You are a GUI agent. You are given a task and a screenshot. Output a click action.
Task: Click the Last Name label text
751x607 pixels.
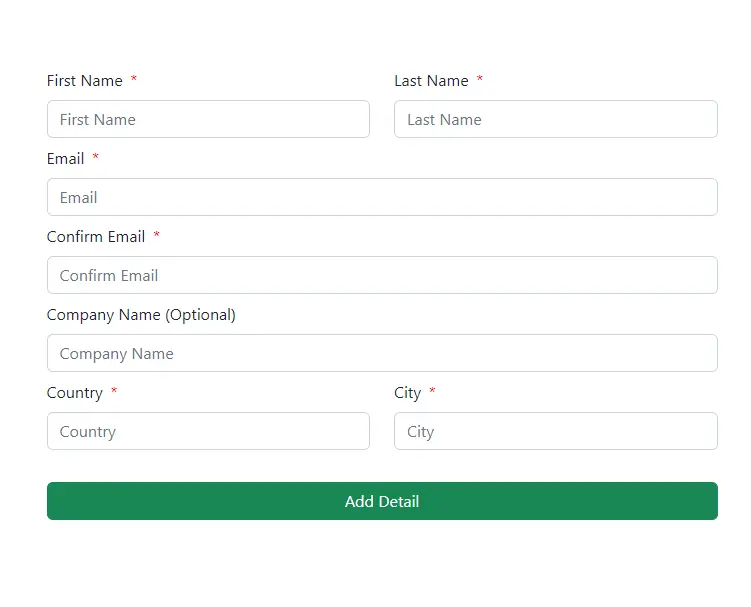point(431,80)
